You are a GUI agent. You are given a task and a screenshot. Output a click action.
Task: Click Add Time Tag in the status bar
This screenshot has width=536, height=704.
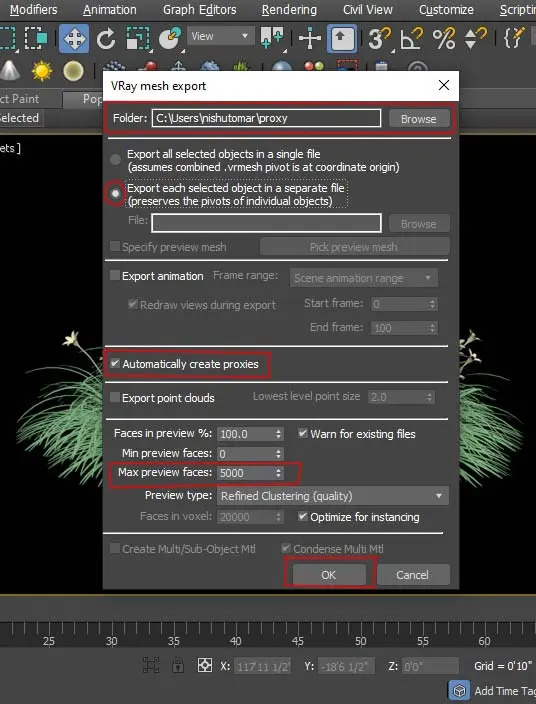505,691
